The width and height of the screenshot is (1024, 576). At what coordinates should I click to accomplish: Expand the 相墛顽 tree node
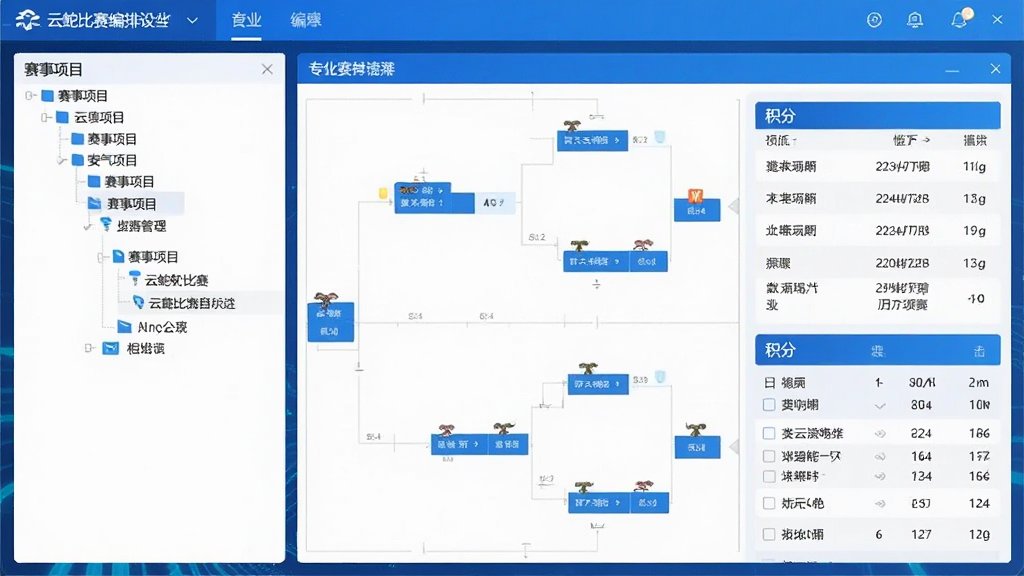(x=89, y=348)
